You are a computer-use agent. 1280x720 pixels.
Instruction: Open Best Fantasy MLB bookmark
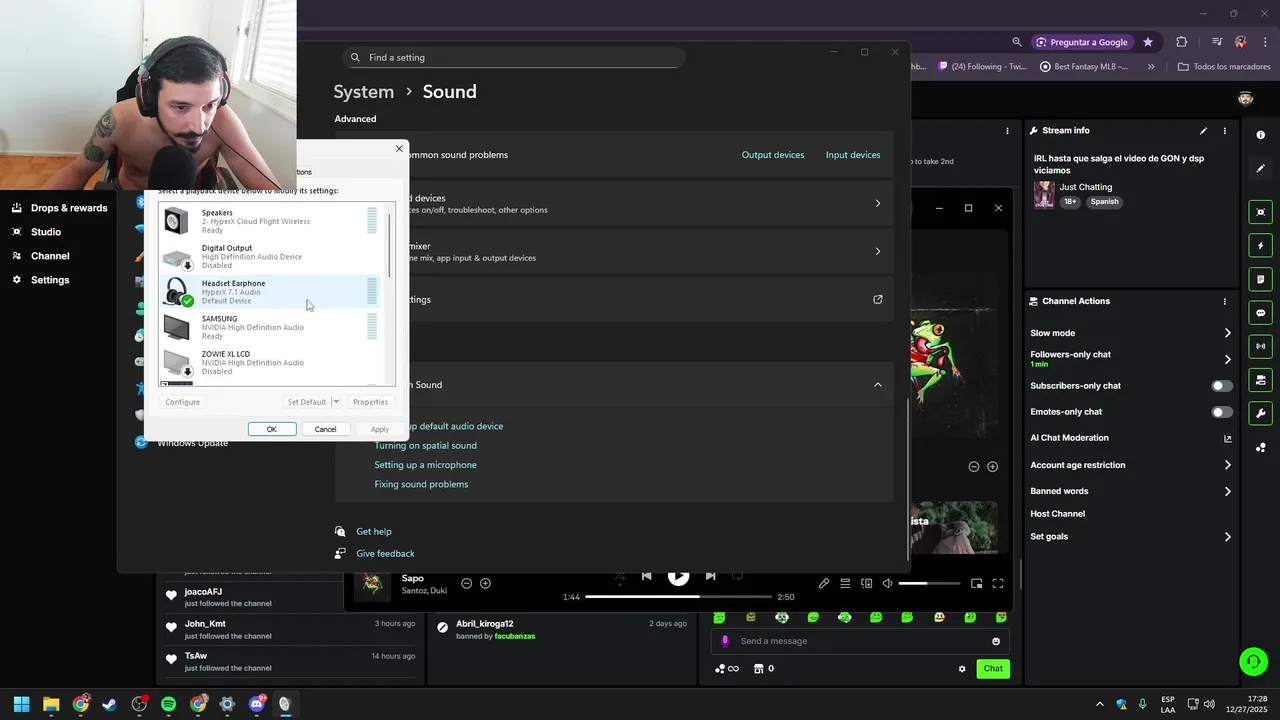(x=1084, y=67)
